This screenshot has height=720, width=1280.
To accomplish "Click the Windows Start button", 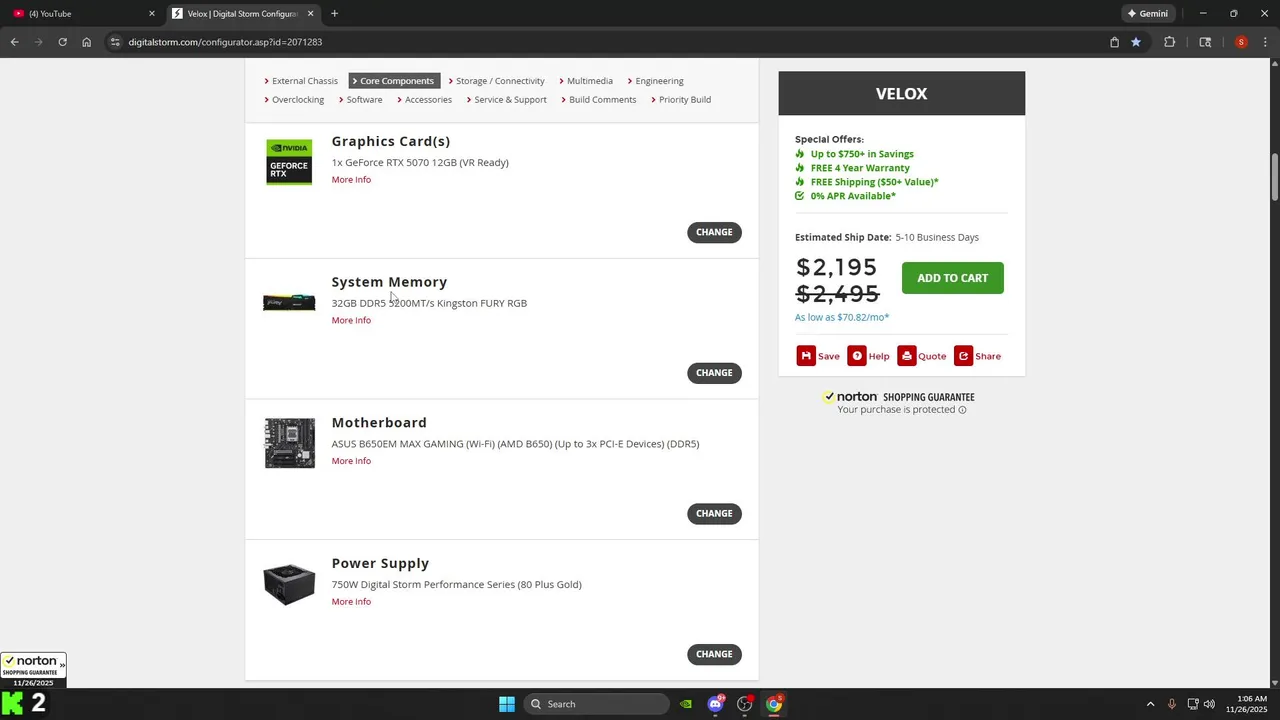I will coord(507,704).
